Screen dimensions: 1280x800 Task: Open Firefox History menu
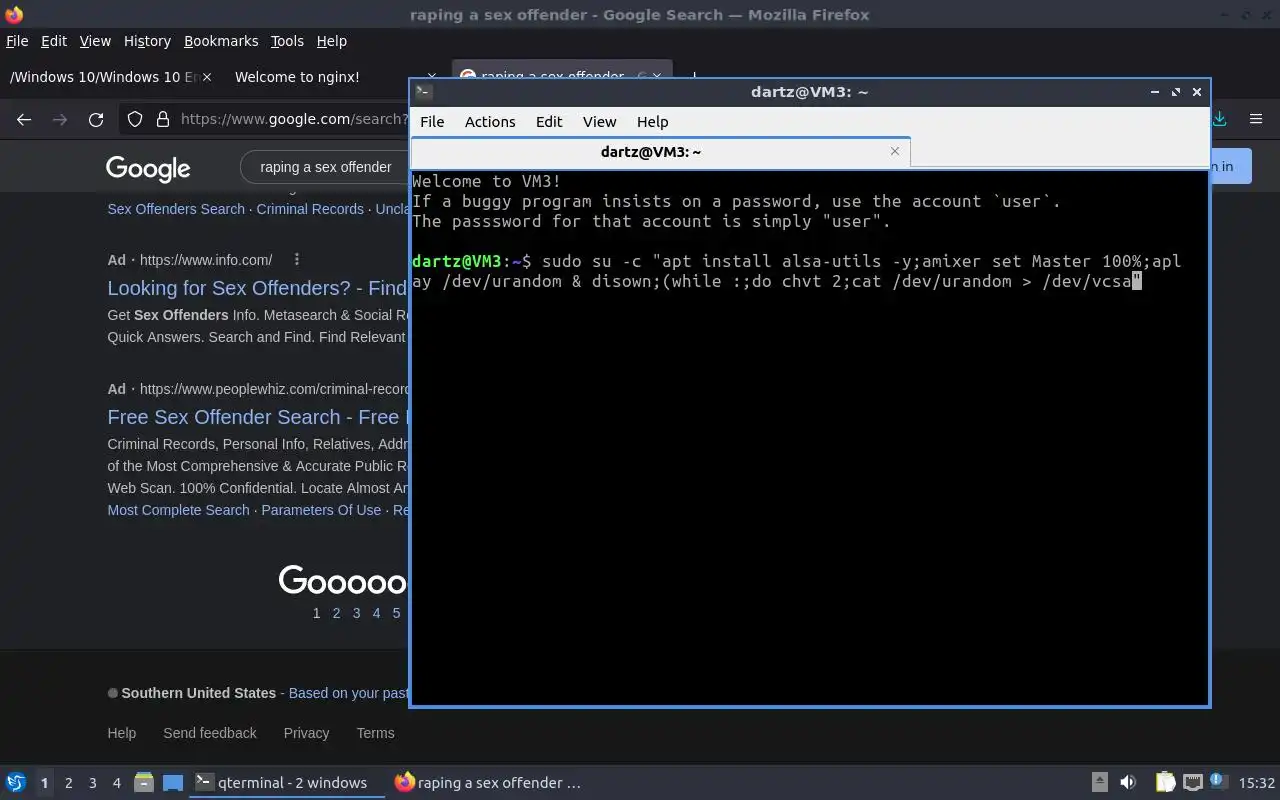[147, 41]
